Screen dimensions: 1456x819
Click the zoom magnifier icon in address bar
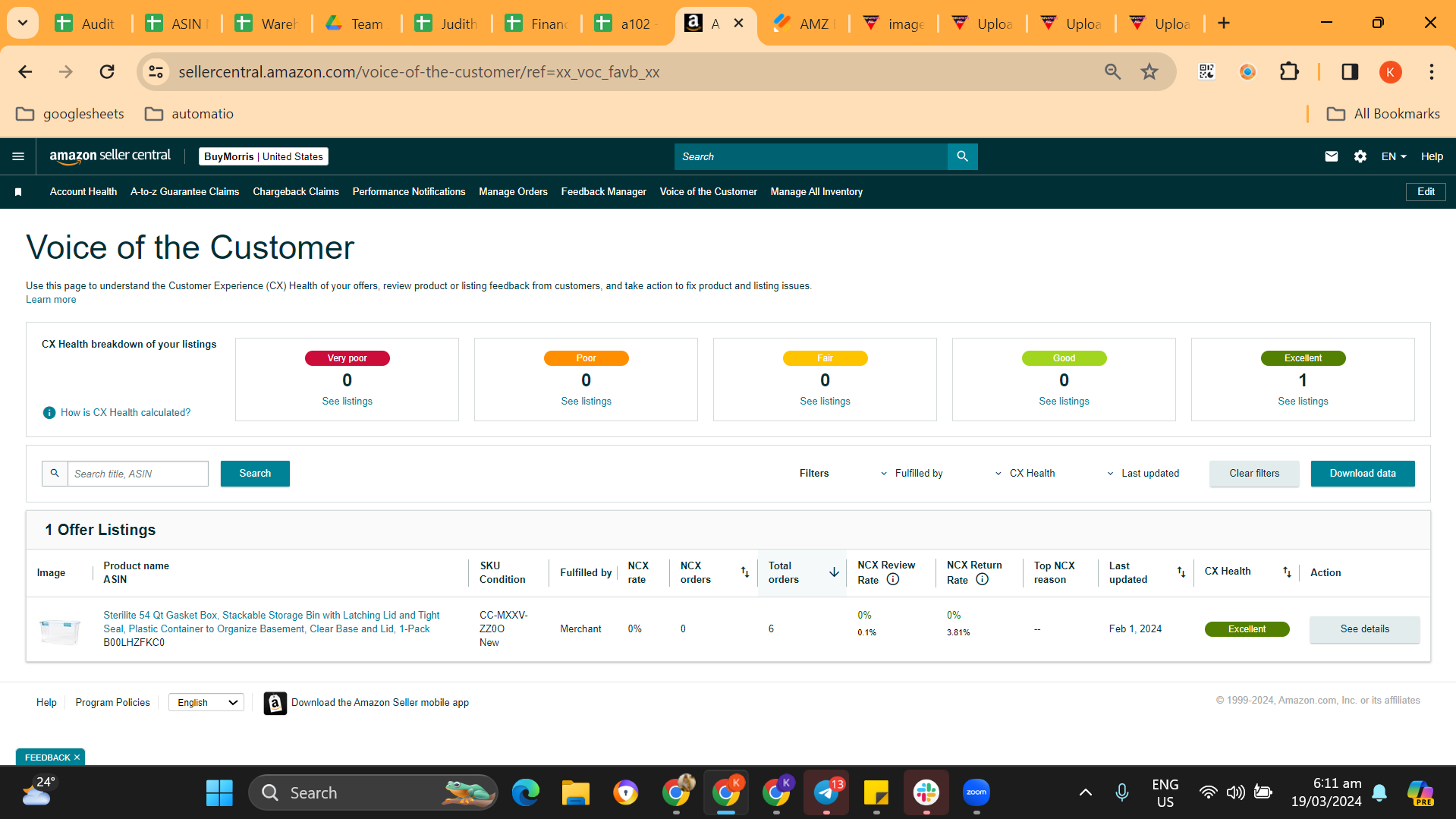[x=1112, y=72]
